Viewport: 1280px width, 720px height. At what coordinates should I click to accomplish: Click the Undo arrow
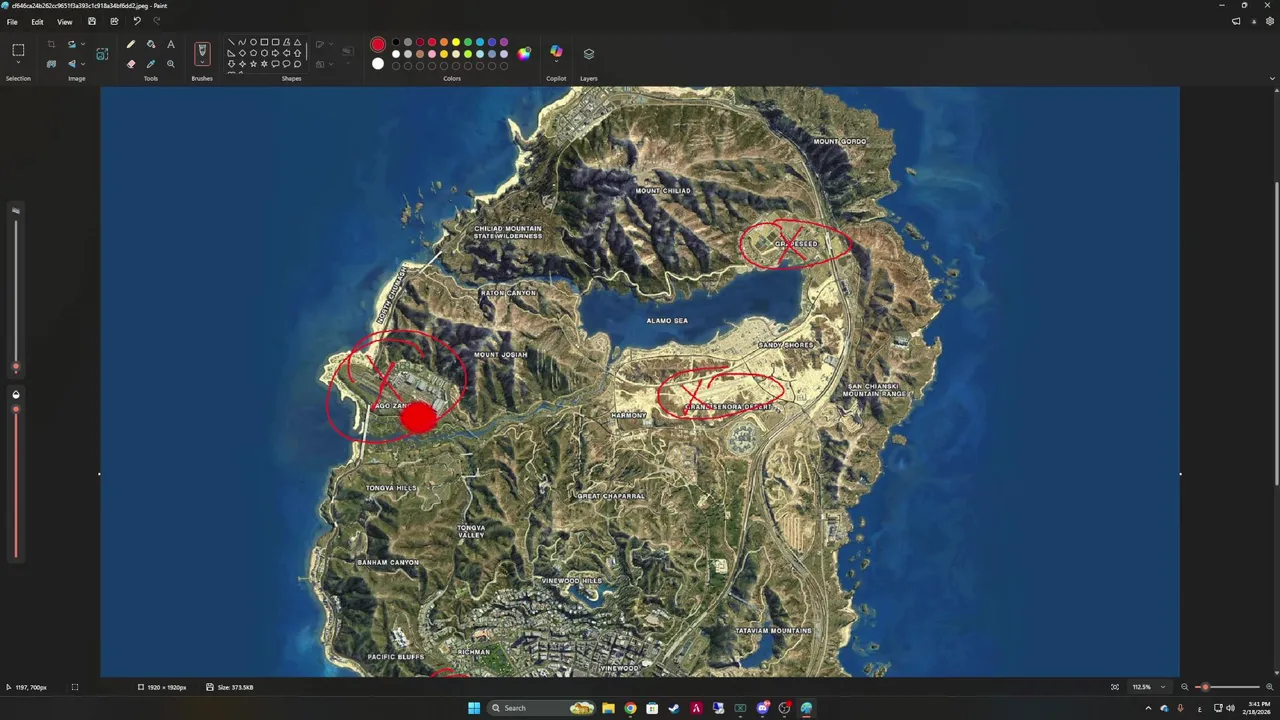[137, 21]
